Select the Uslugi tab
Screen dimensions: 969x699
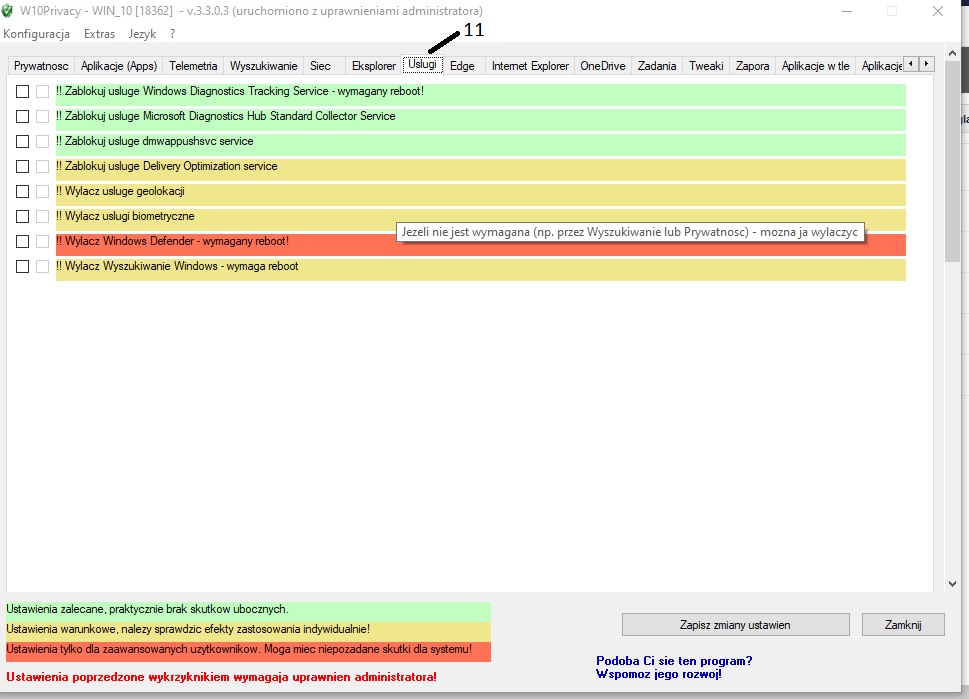coord(422,64)
